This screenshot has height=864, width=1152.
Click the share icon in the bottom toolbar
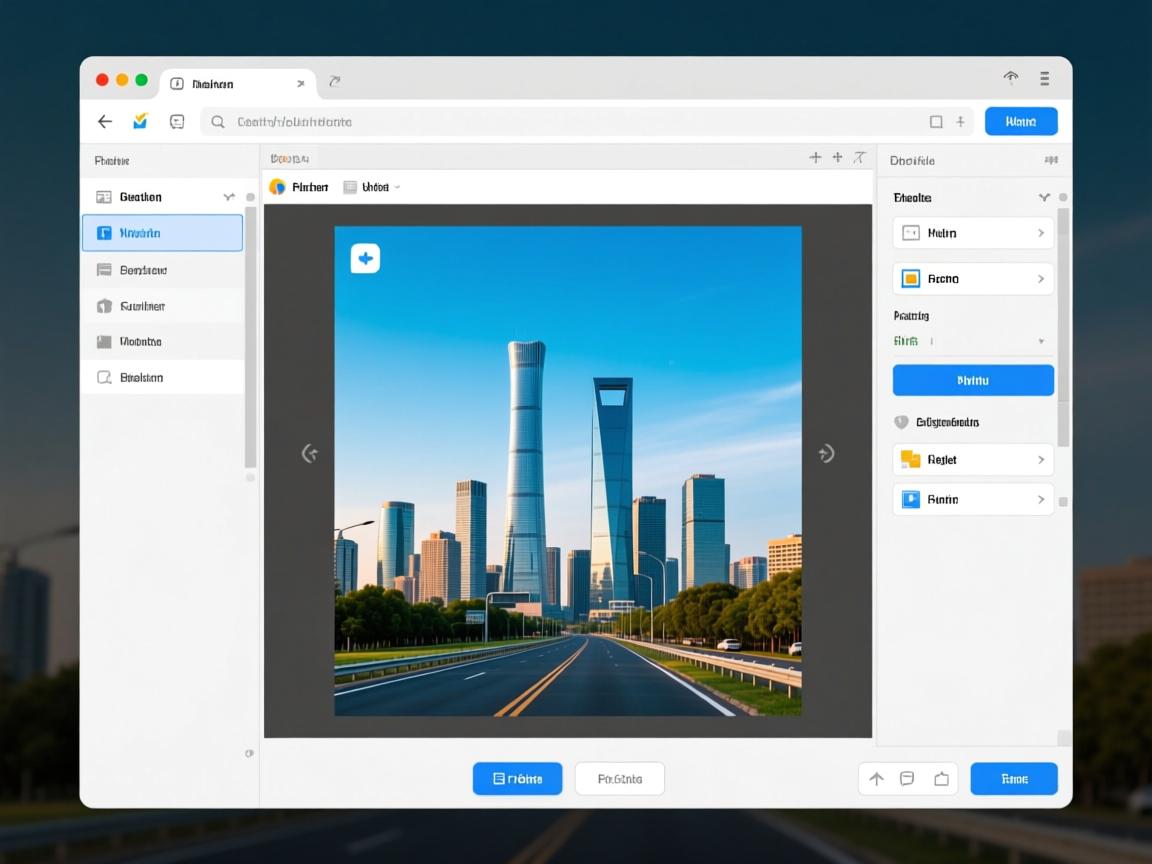coord(941,779)
